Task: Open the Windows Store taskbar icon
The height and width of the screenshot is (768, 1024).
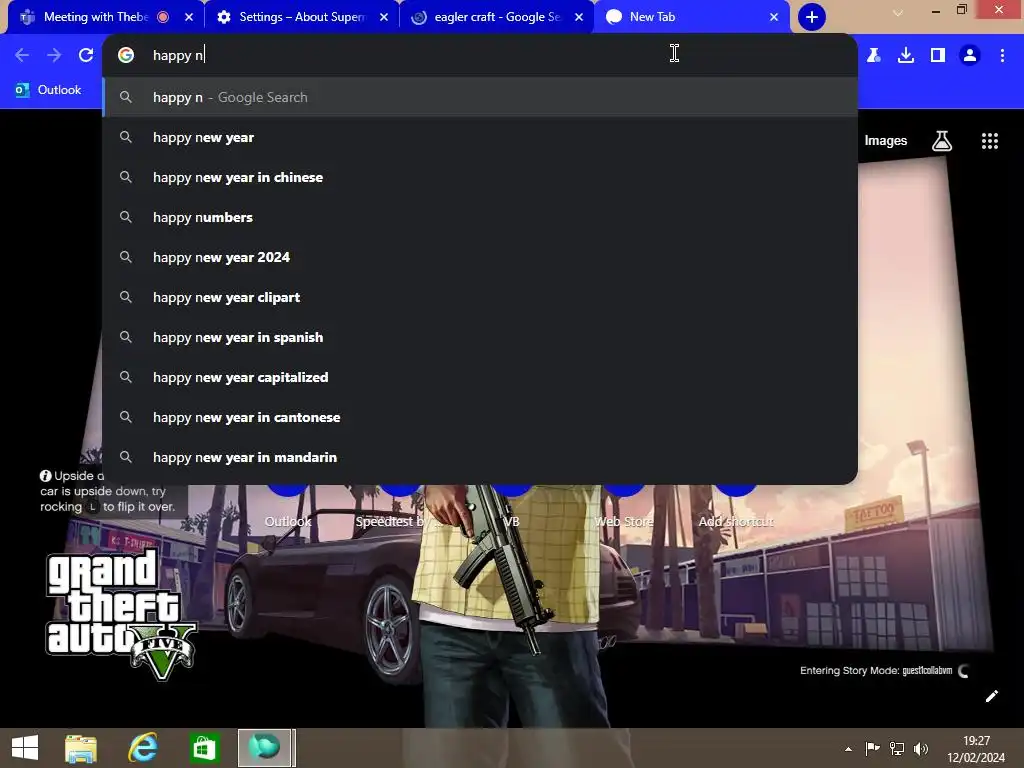Action: point(204,748)
